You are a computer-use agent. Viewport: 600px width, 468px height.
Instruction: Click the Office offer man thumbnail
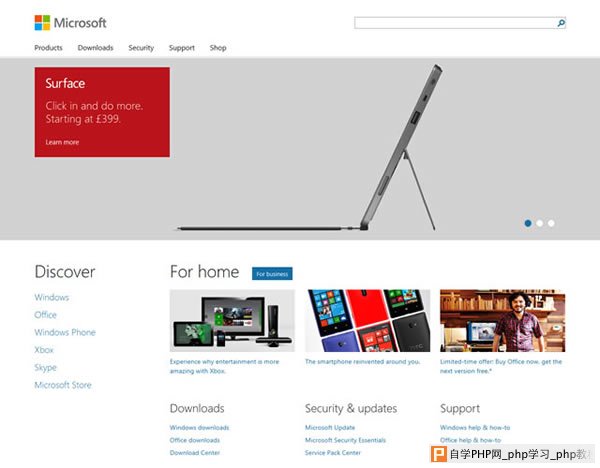(x=503, y=321)
